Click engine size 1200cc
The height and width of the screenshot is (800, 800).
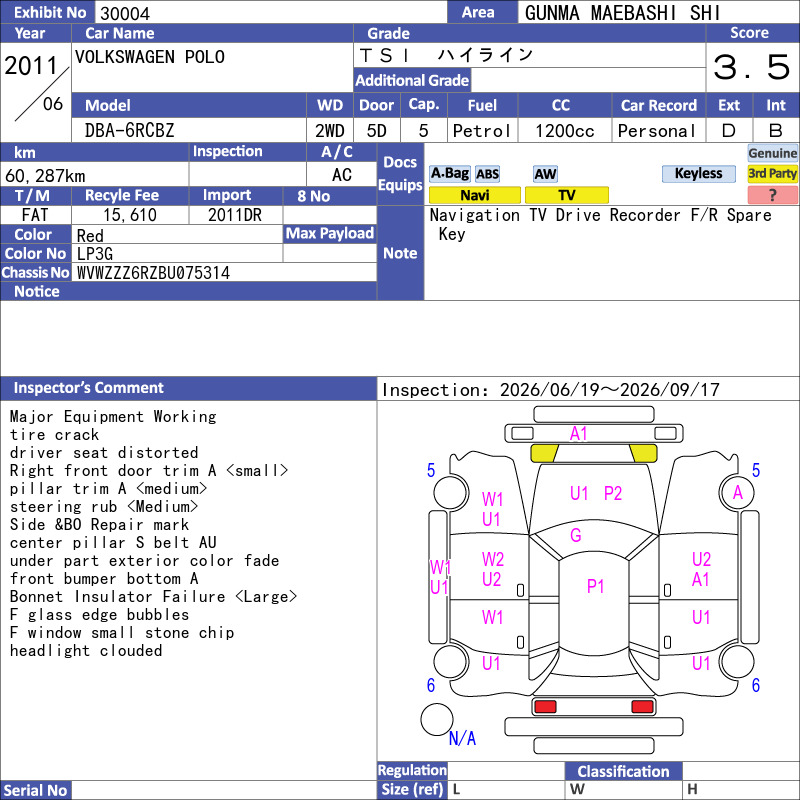[x=565, y=131]
